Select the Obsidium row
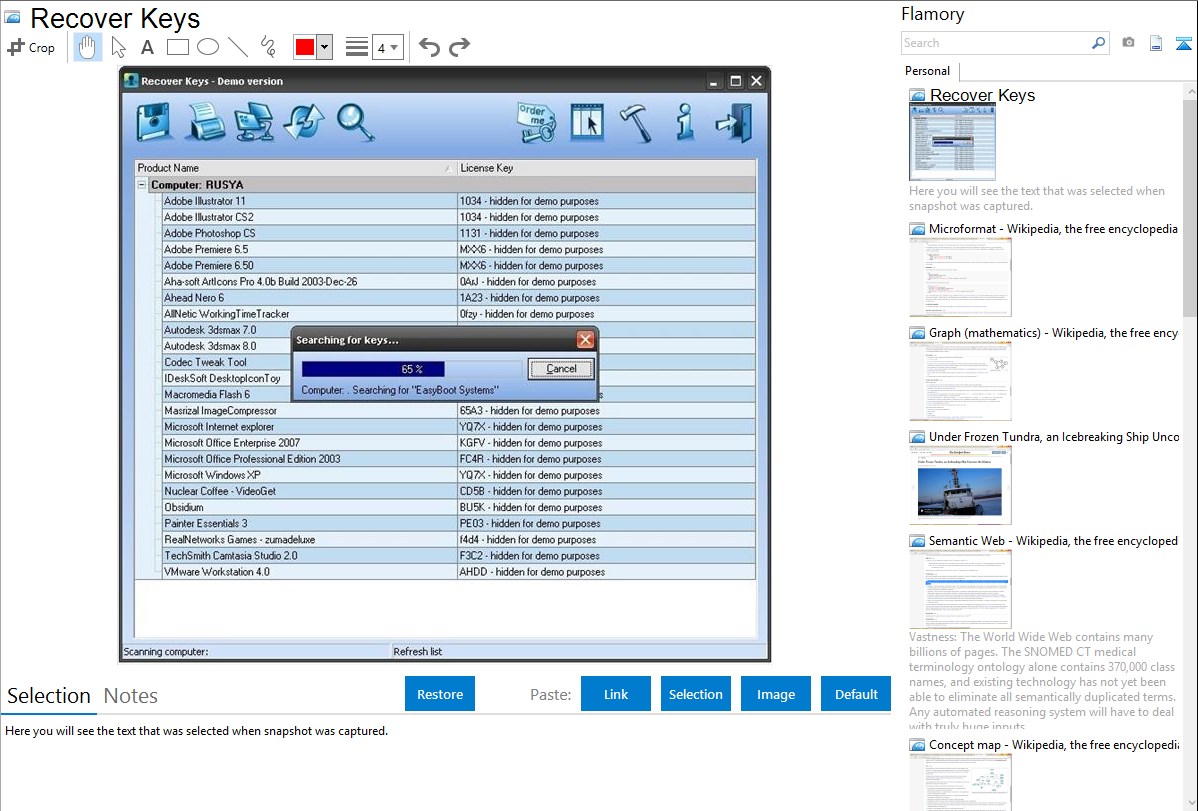This screenshot has width=1198, height=811. tap(458, 507)
